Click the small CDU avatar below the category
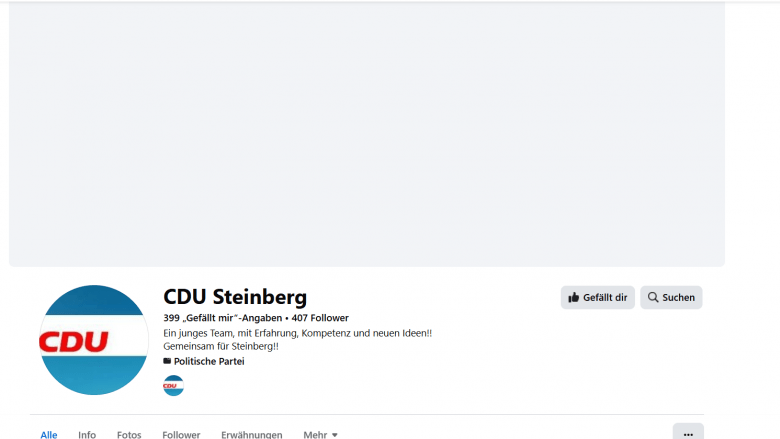Viewport: 780px width, 439px height. tap(173, 385)
